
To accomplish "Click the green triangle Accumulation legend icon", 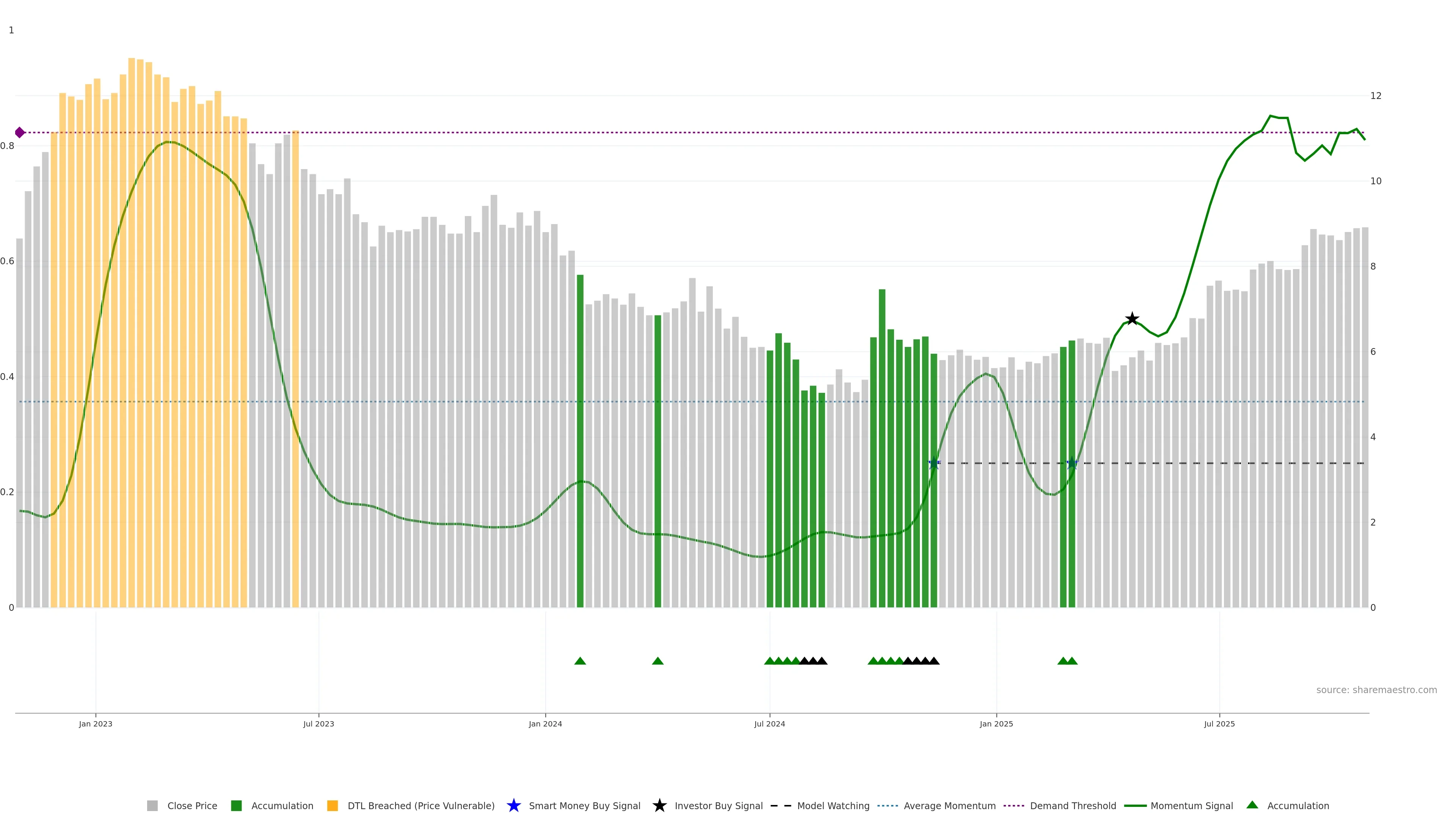I will pyautogui.click(x=1252, y=805).
